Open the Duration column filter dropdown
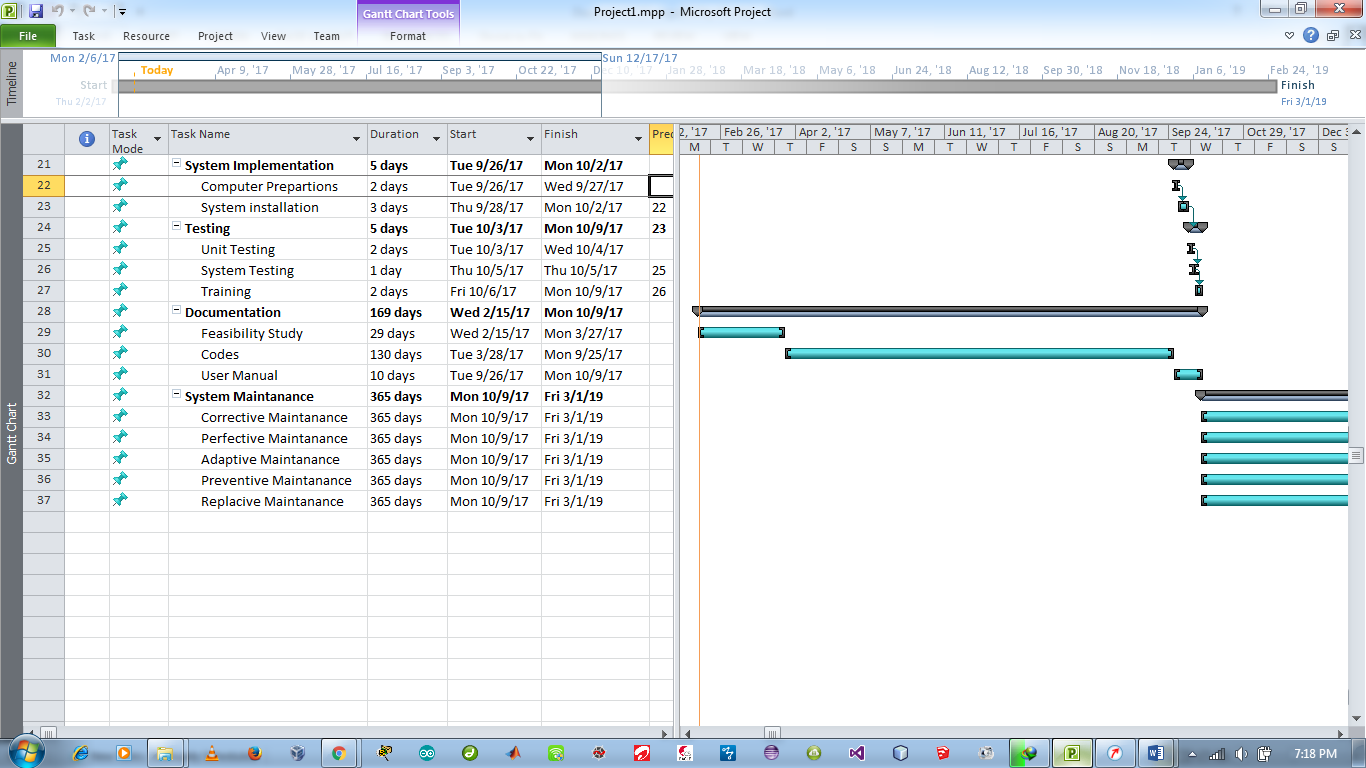The height and width of the screenshot is (768, 1366). (x=435, y=138)
